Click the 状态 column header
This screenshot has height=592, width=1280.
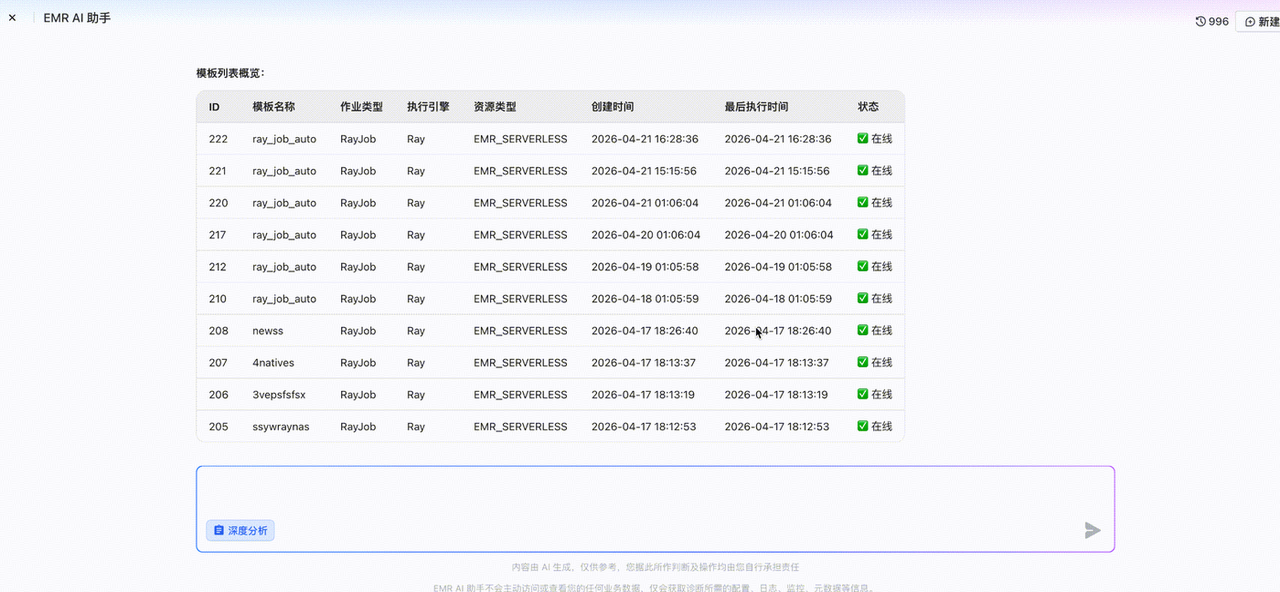pos(868,107)
